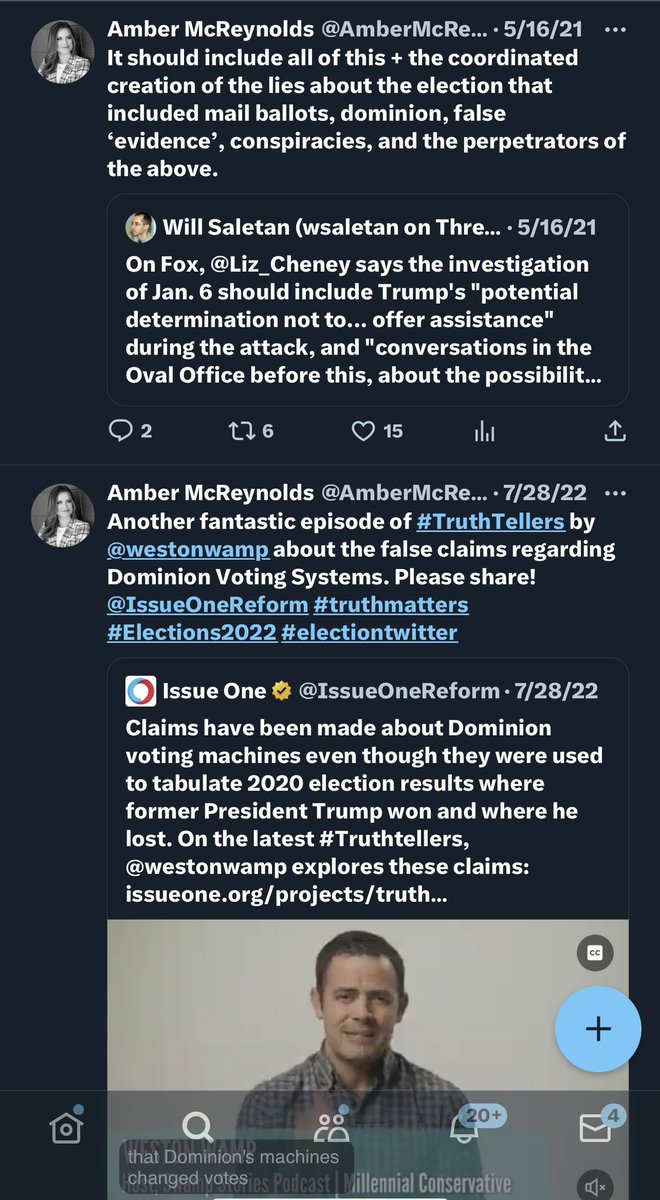660x1200 pixels.
Task: Like the tweet with 15 likes
Action: [x=362, y=431]
